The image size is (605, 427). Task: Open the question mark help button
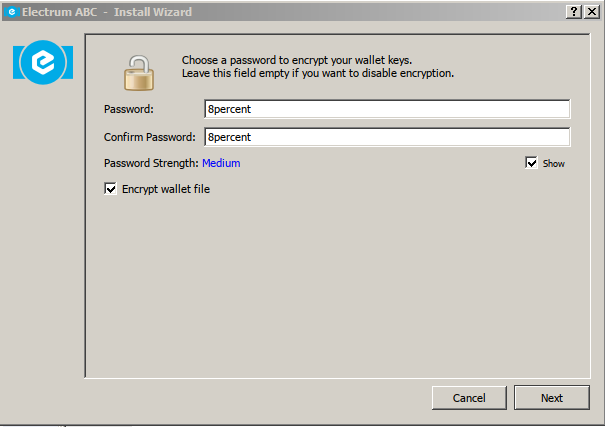point(574,12)
